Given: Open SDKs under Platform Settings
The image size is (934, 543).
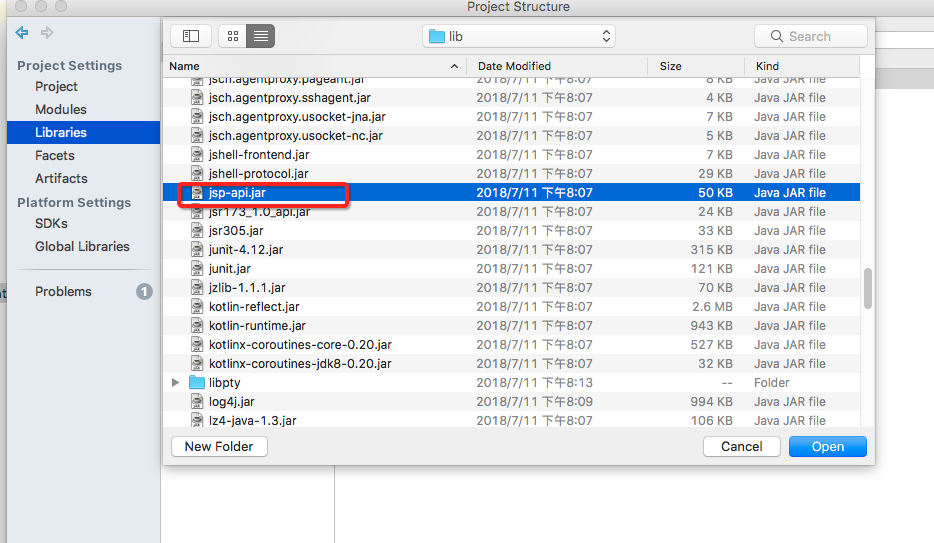Looking at the screenshot, I should (x=51, y=223).
